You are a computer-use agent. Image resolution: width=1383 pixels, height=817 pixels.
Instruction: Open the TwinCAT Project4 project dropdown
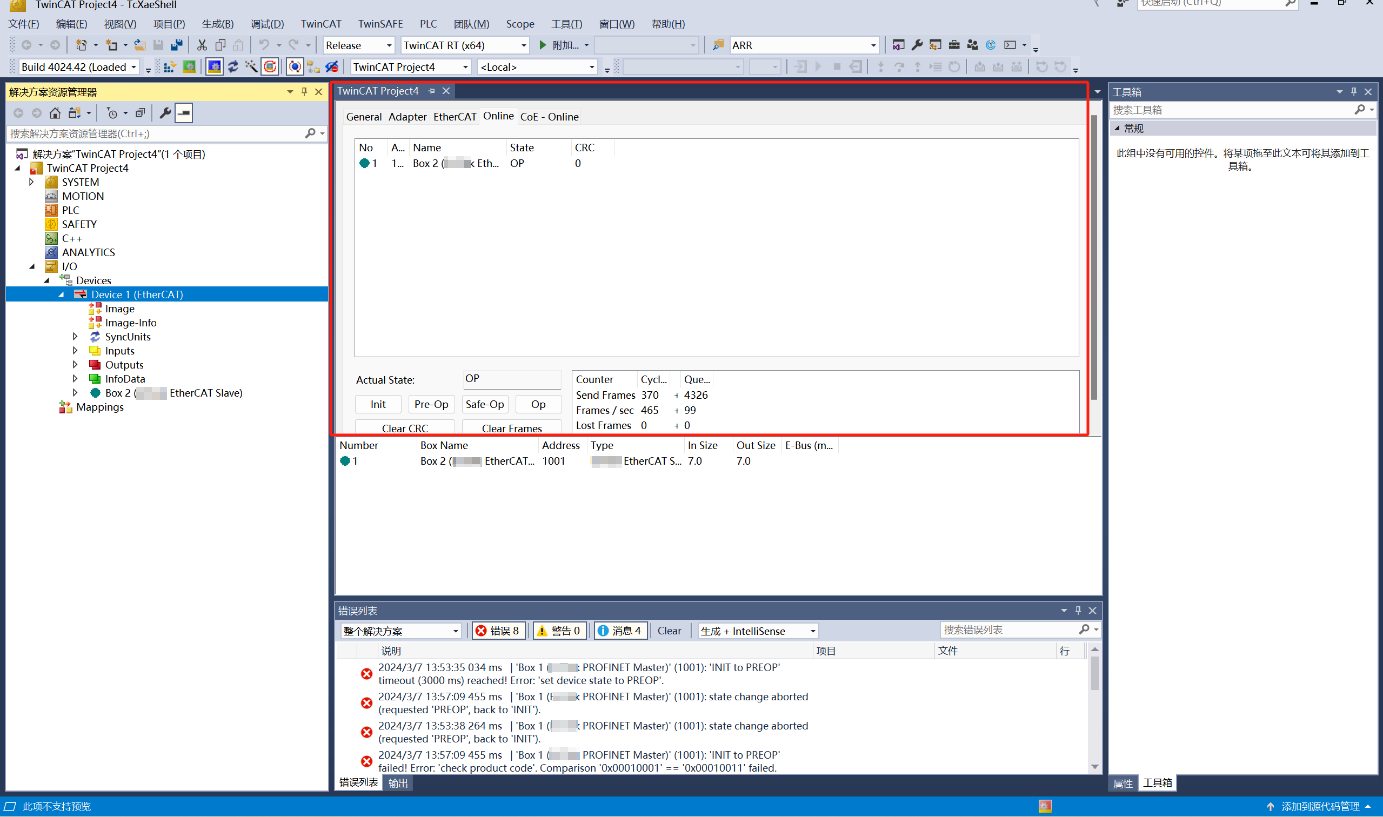click(465, 67)
